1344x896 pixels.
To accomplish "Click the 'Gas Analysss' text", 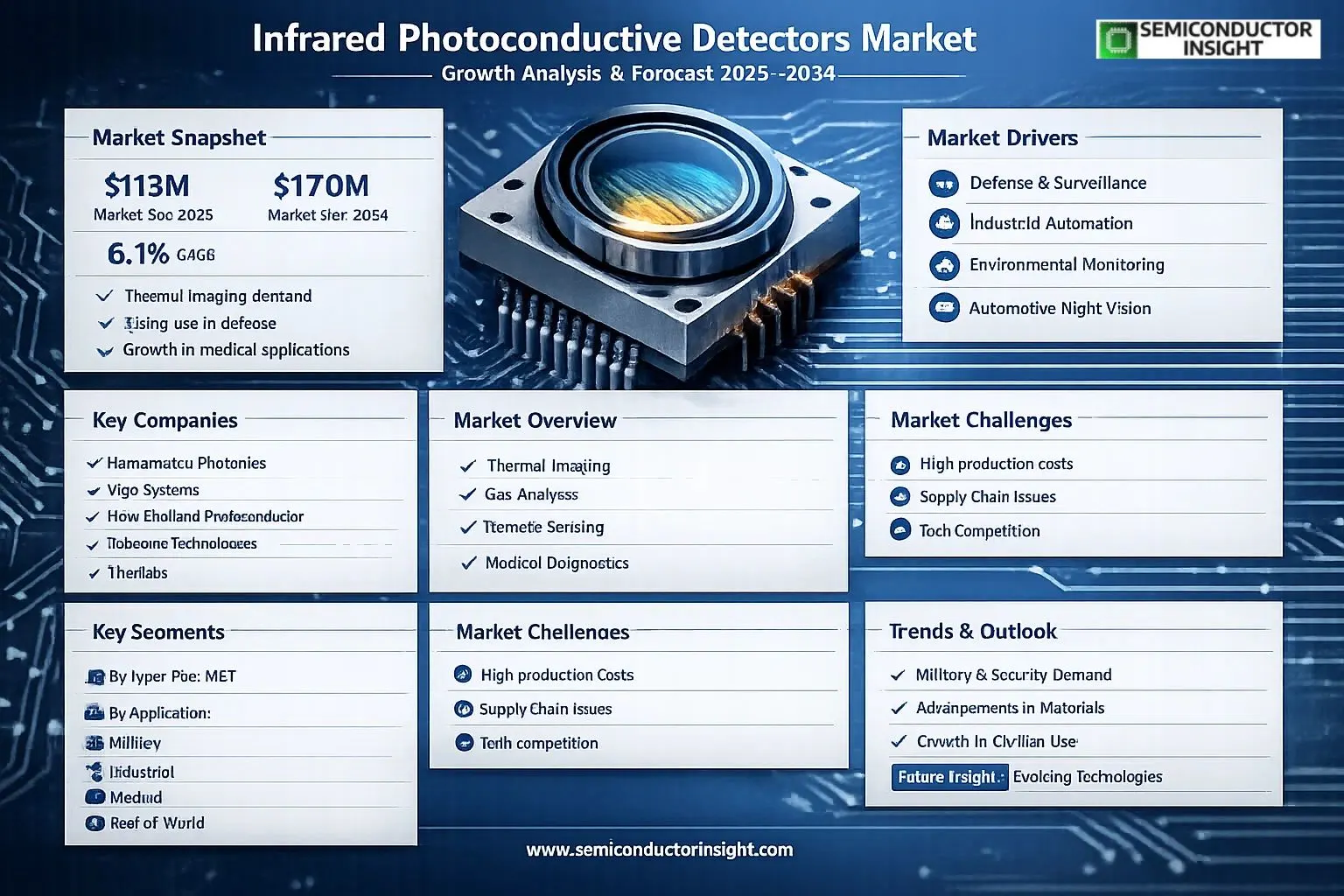I will [531, 494].
